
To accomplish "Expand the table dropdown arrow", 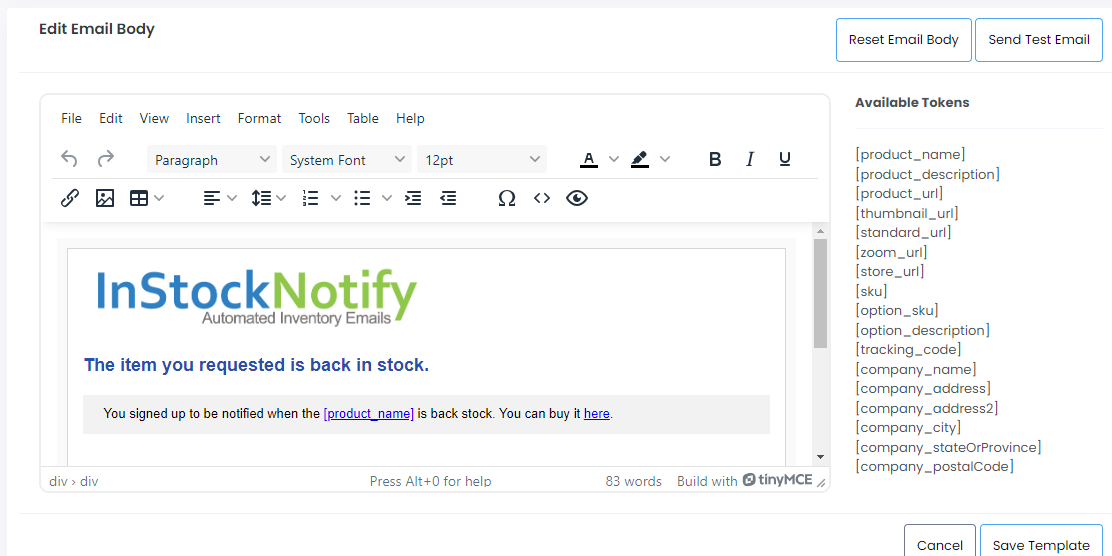I will pos(159,199).
